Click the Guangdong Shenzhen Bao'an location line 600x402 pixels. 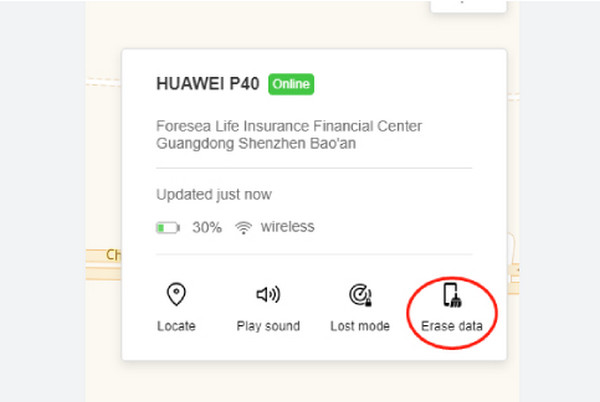[257, 143]
